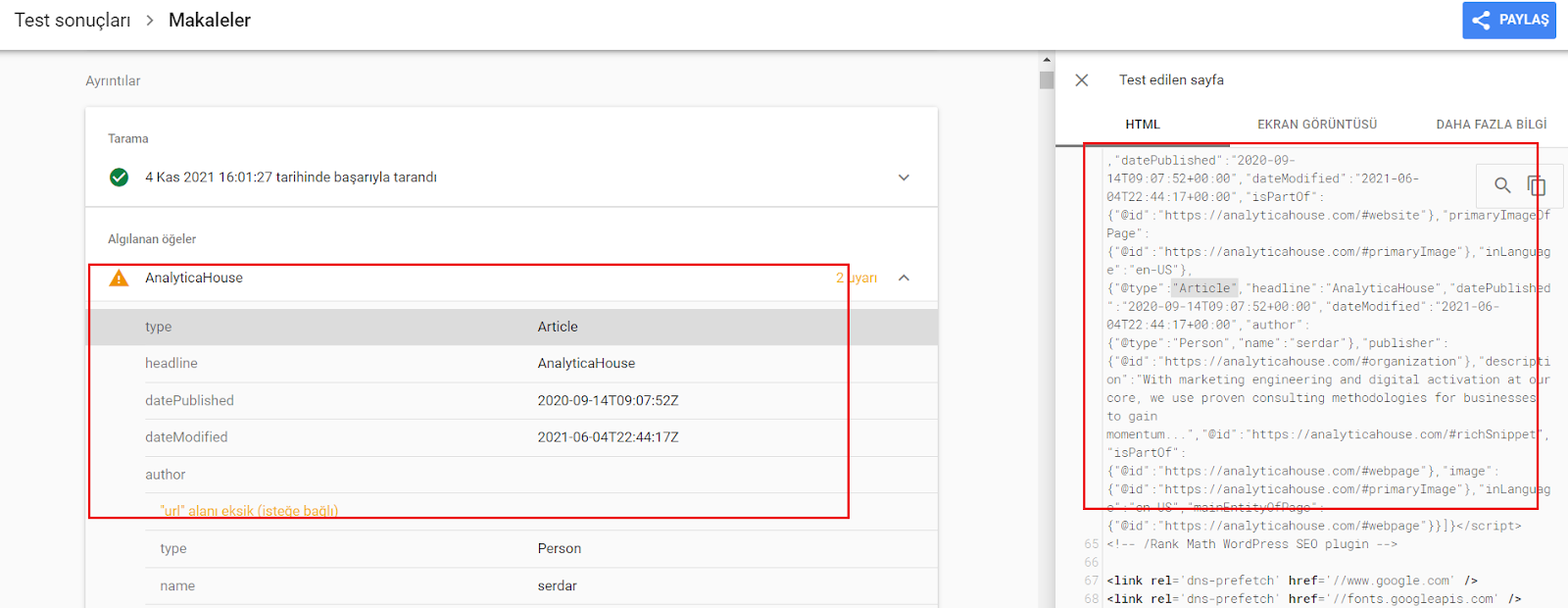Expand the crawl status row chevron
1568x608 pixels.
[904, 177]
